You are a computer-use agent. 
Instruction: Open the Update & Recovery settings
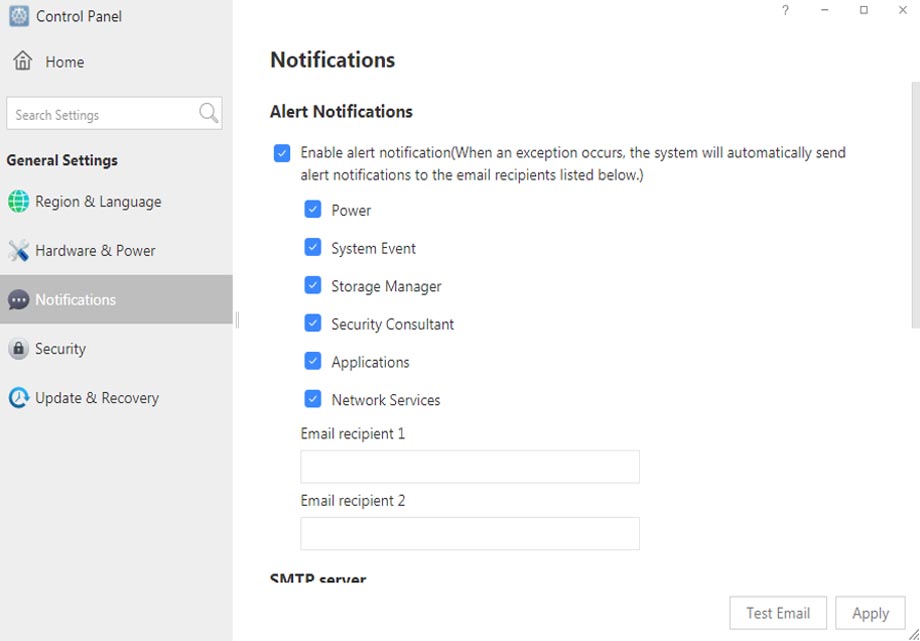point(116,398)
